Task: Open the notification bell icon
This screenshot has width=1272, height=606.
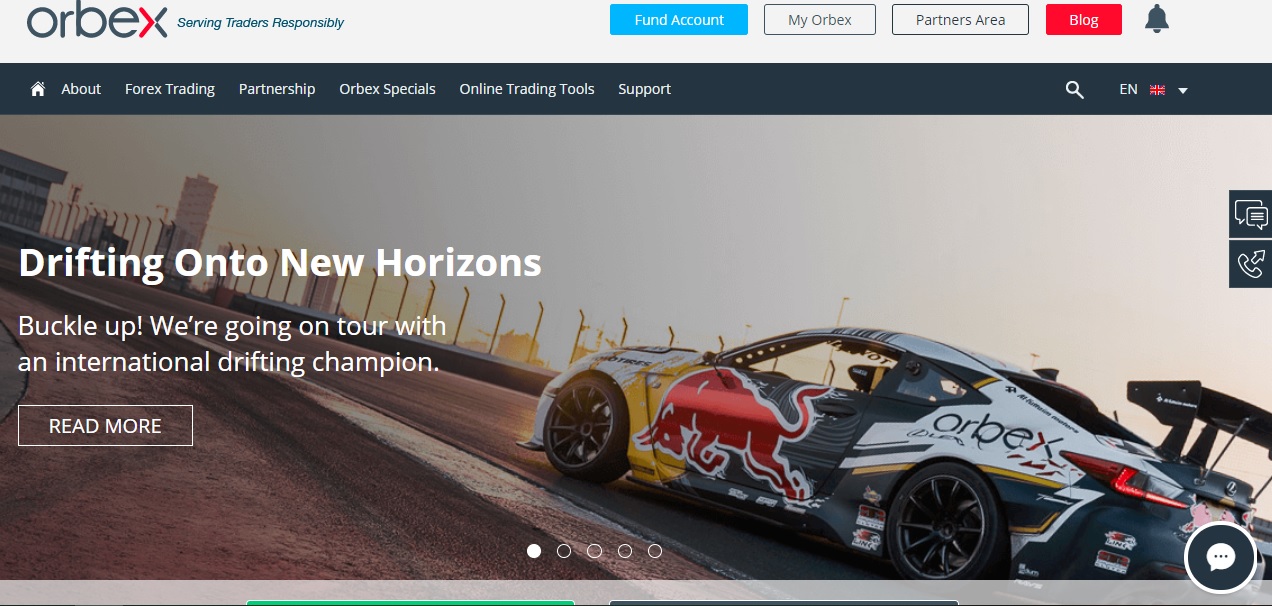Action: point(1157,19)
